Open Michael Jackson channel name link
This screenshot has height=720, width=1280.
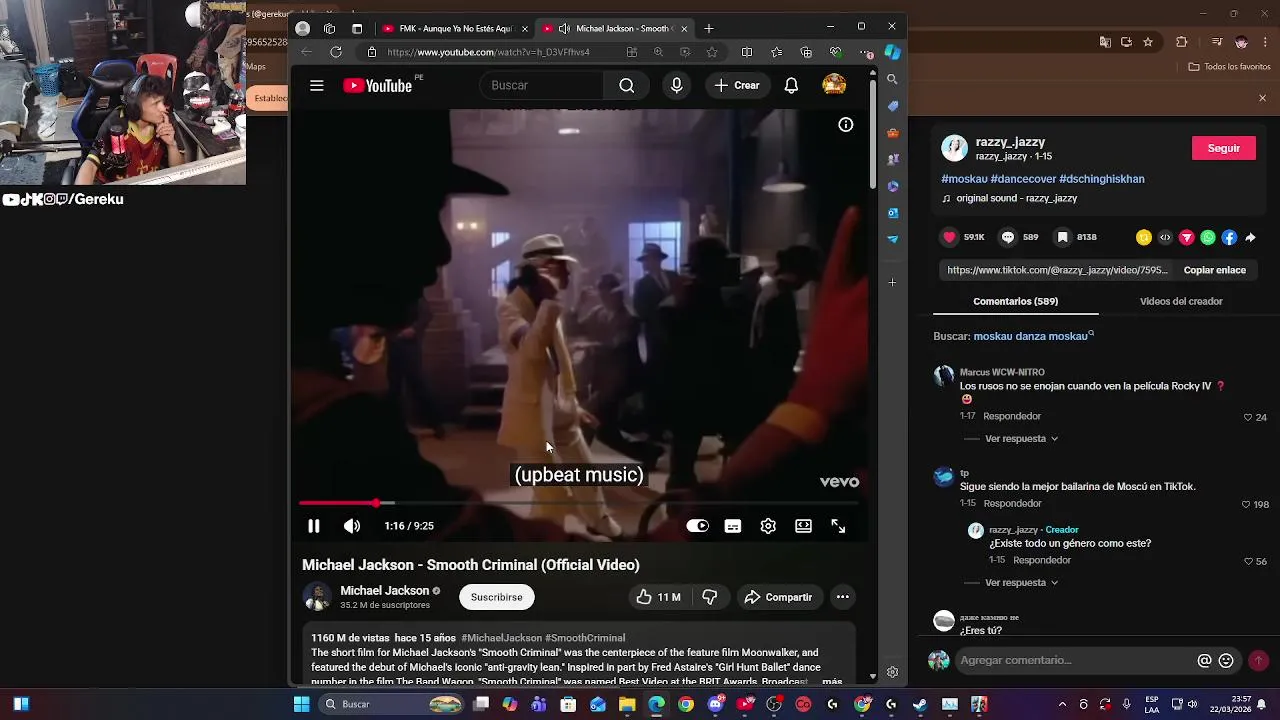pyautogui.click(x=384, y=591)
